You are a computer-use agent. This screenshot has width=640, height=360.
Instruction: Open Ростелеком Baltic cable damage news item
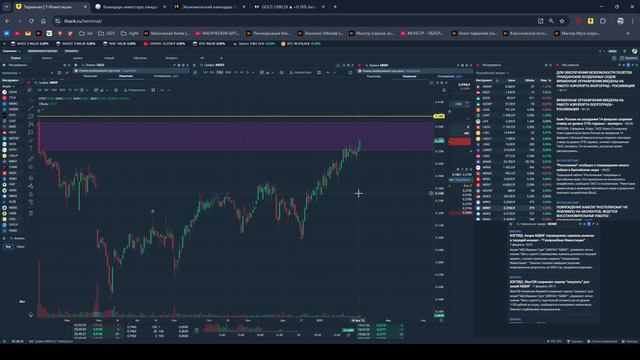(x=593, y=167)
